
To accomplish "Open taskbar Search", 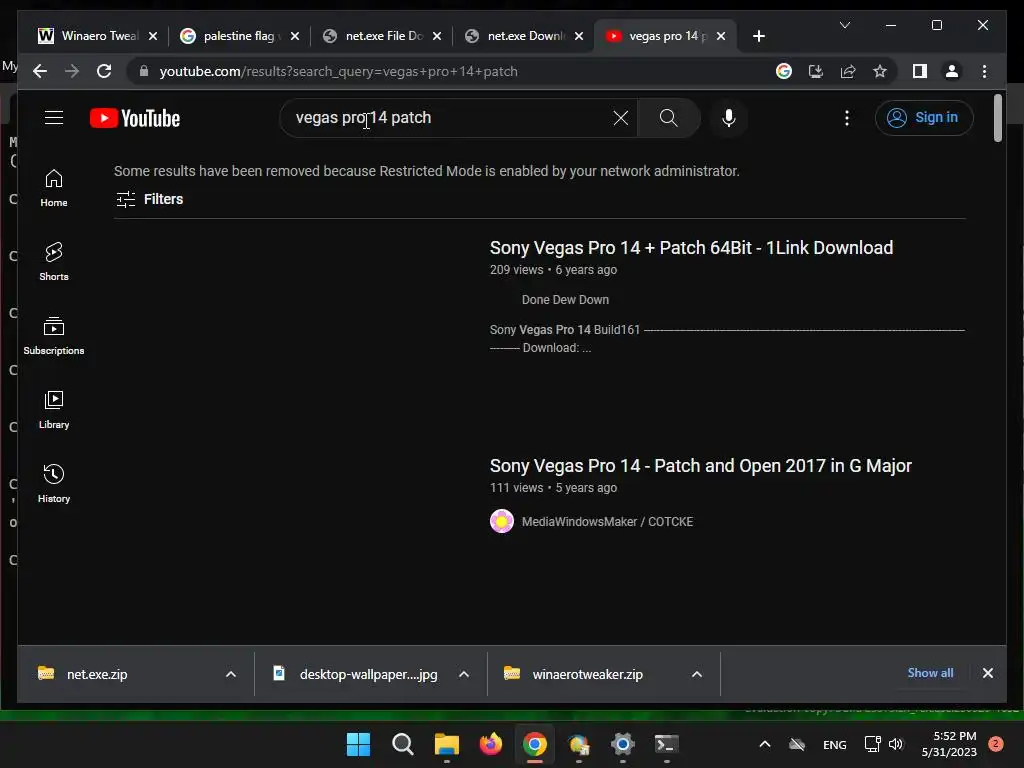I will pos(402,744).
